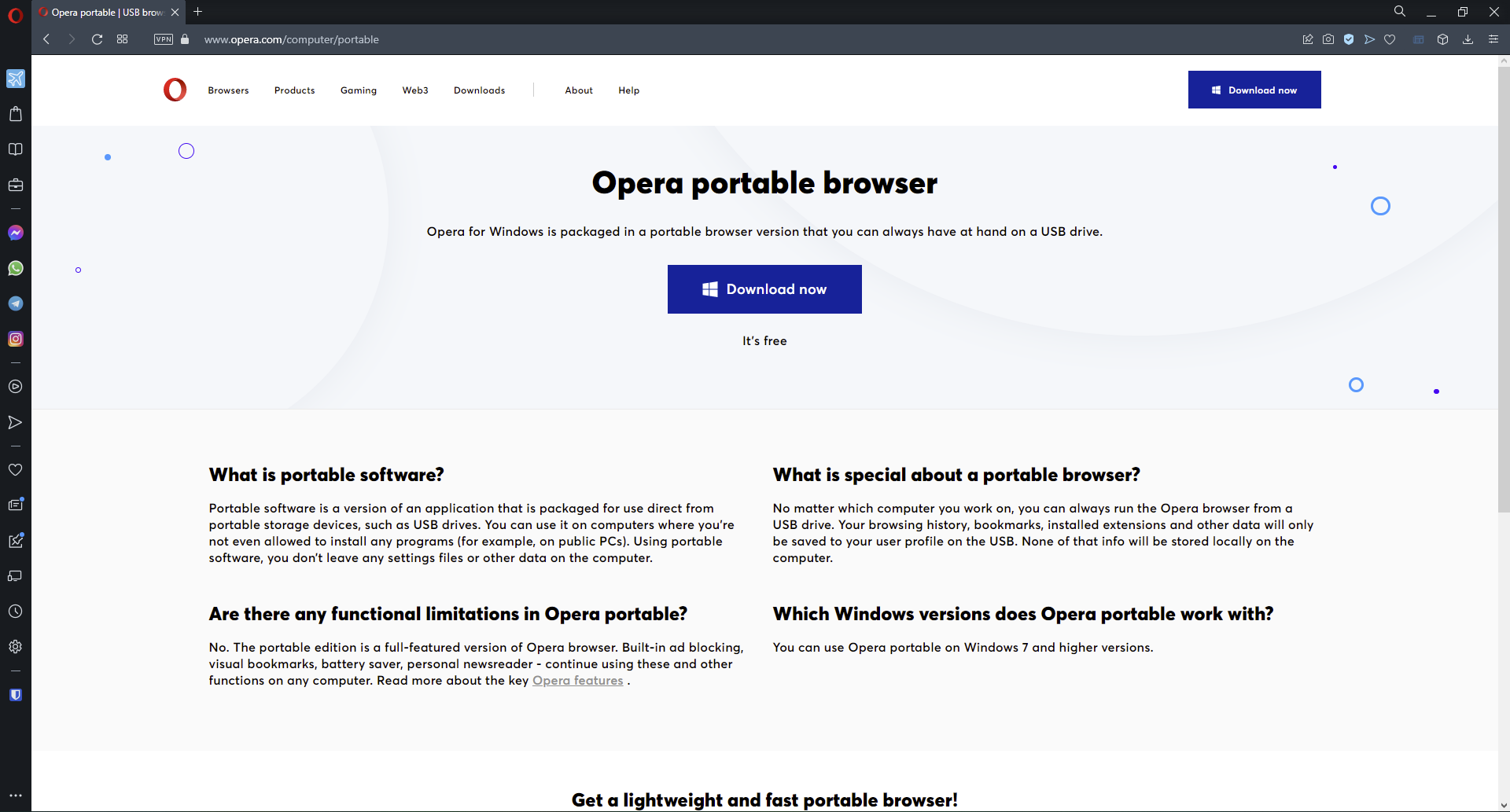
Task: View site security lock info
Action: click(x=185, y=39)
